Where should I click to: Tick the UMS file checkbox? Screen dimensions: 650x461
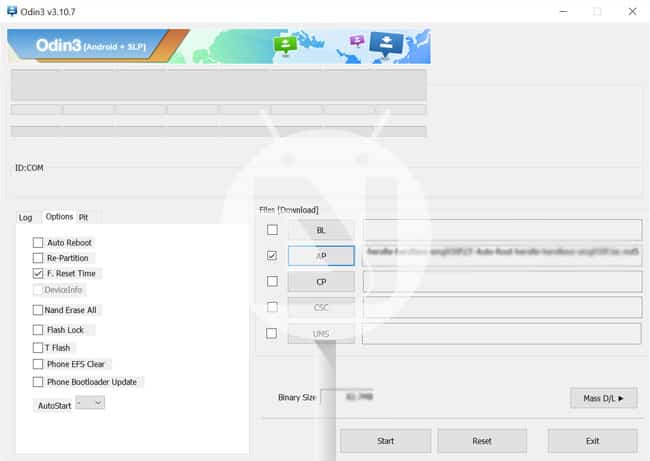point(272,333)
